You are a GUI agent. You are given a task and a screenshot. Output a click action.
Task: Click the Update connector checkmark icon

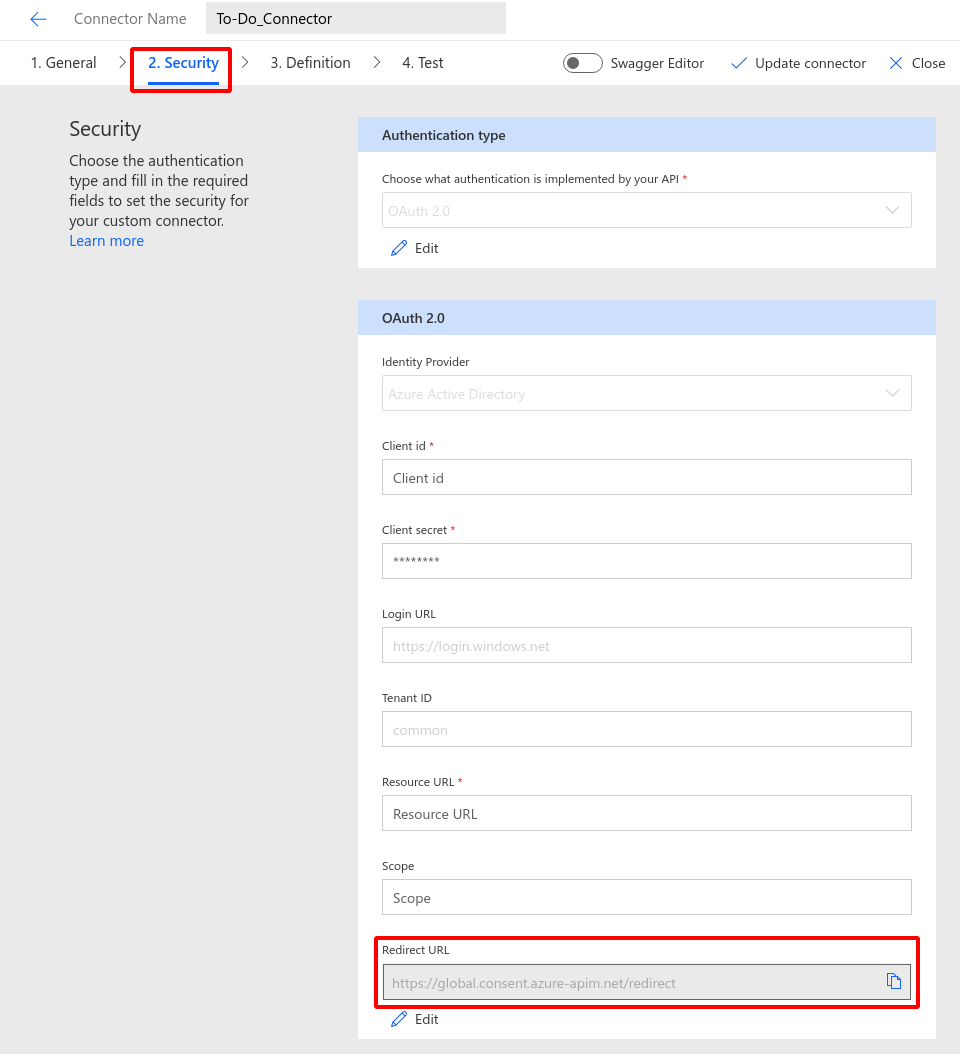pyautogui.click(x=739, y=63)
